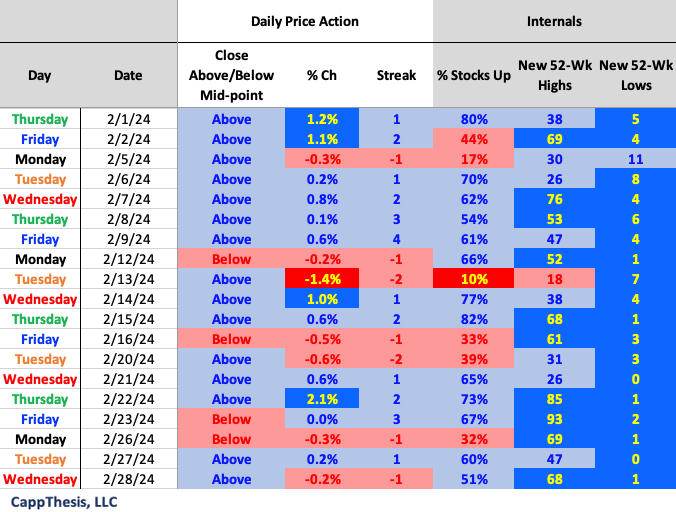The height and width of the screenshot is (512, 676).
Task: Click the Internals group header
Action: [554, 21]
